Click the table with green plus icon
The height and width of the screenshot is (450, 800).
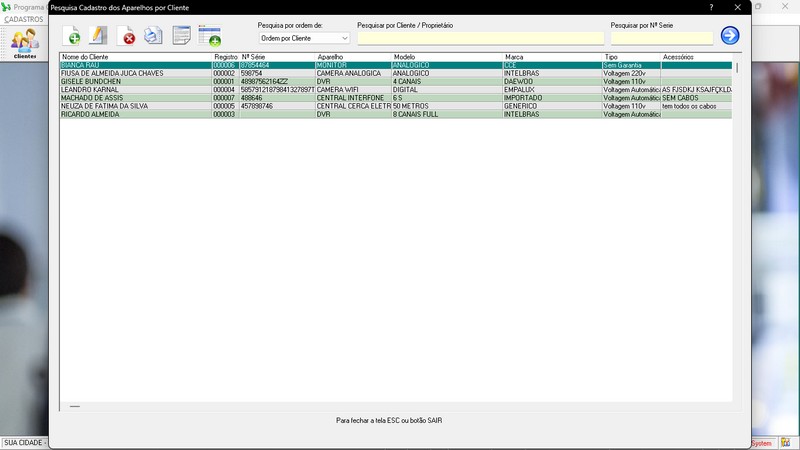tap(209, 36)
